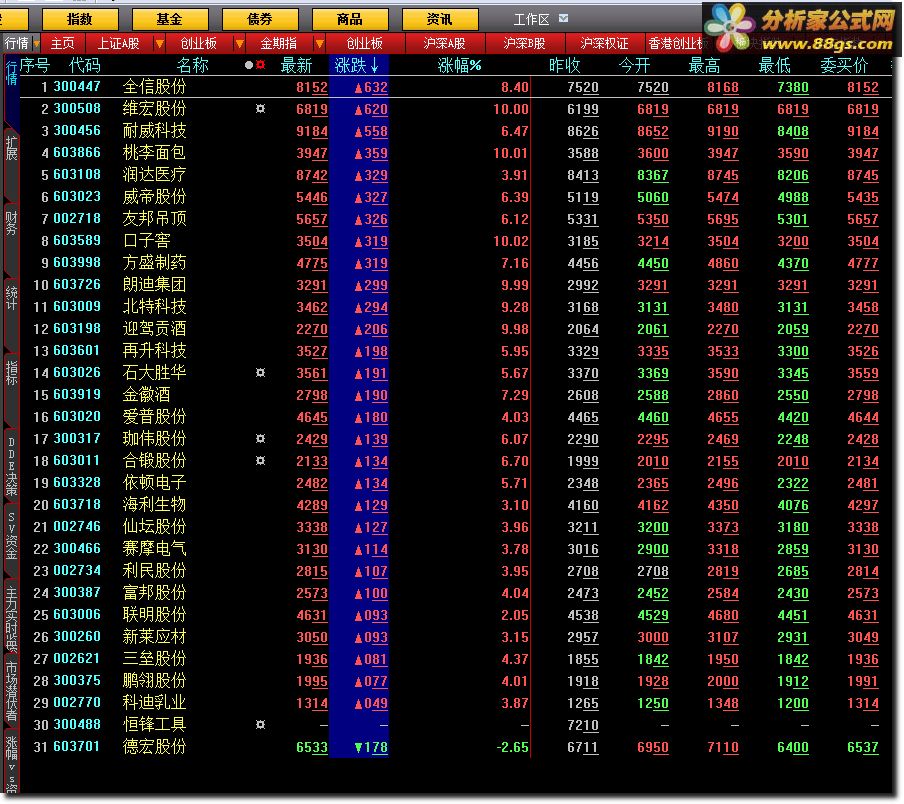
Task: Switch to the 主页 tab
Action: (x=62, y=43)
